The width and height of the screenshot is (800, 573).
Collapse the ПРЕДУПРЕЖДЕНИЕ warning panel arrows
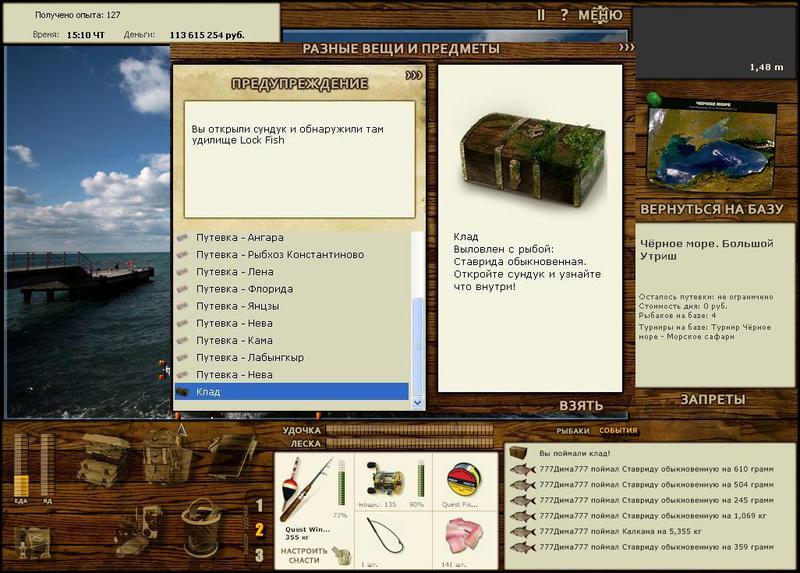coord(414,76)
